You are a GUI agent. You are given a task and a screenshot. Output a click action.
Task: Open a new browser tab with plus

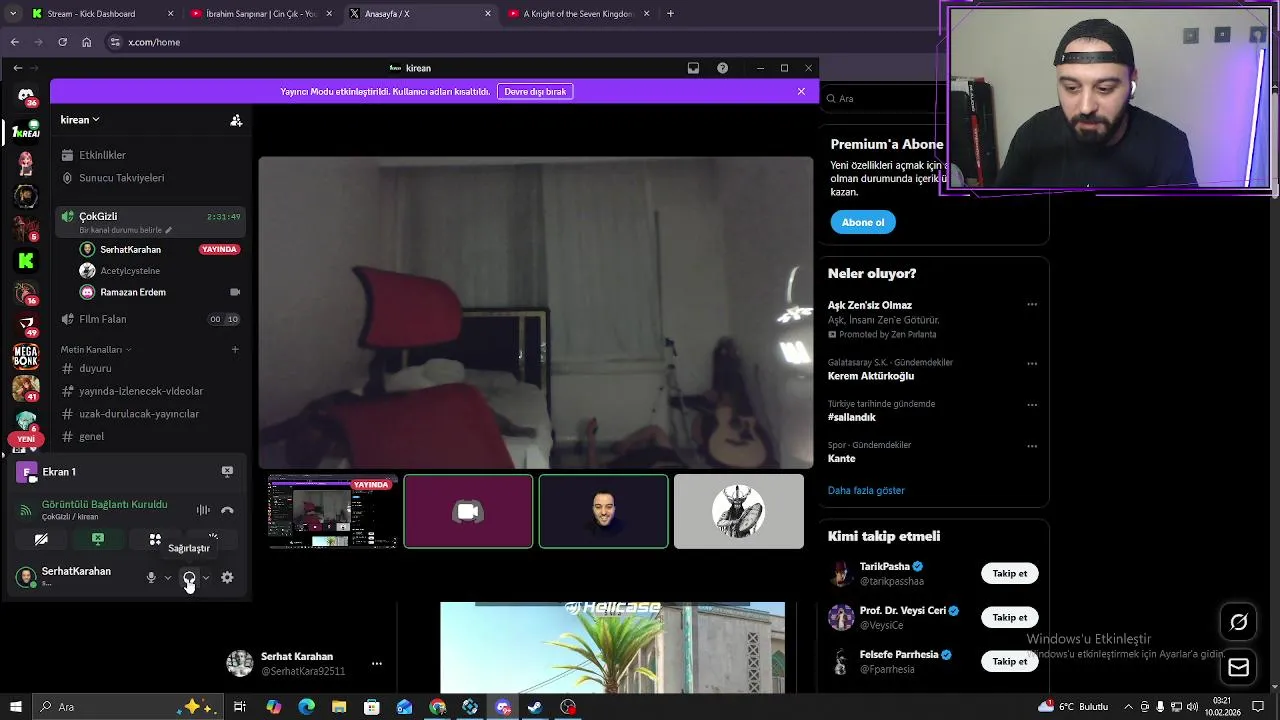pos(670,14)
